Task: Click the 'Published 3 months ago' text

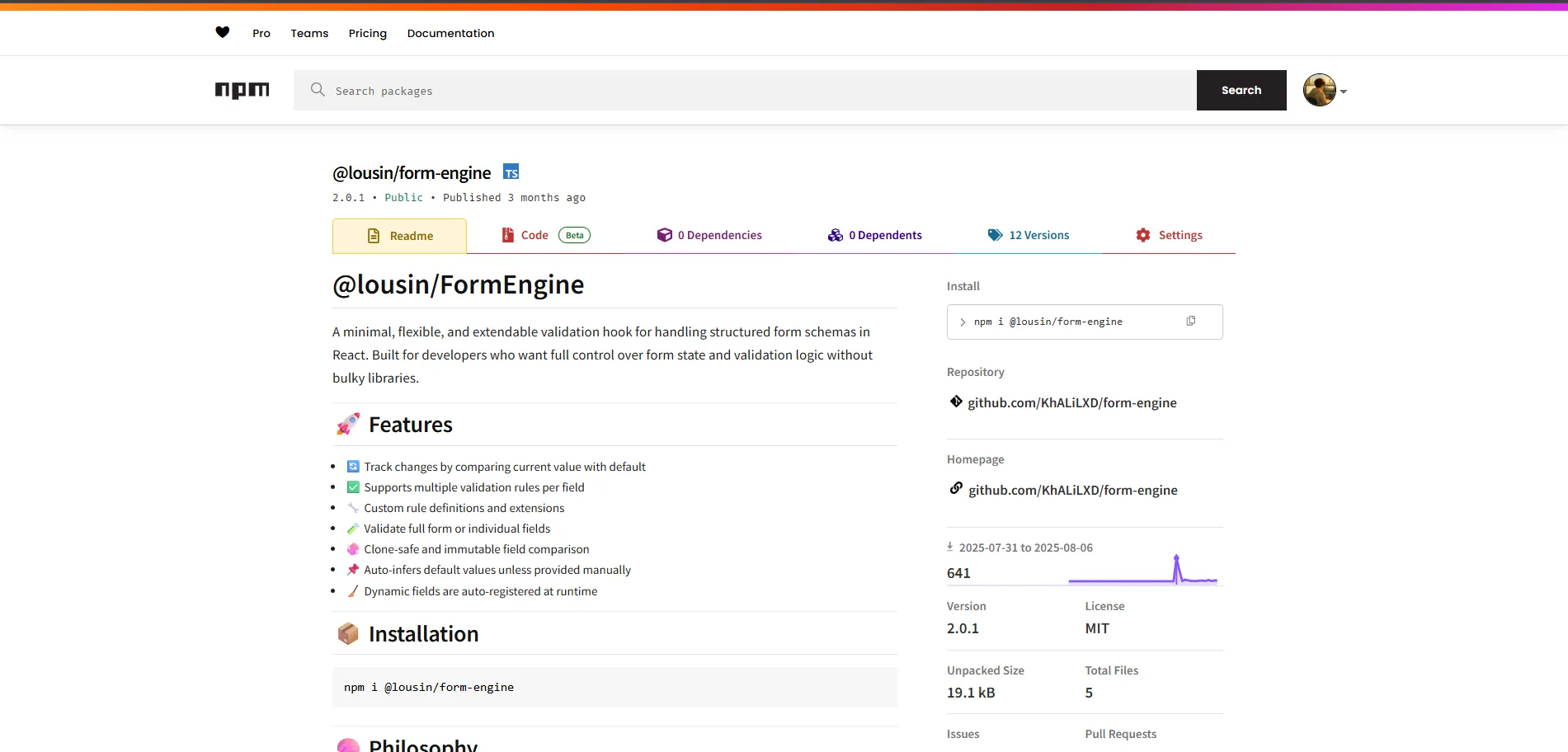Action: pos(514,197)
